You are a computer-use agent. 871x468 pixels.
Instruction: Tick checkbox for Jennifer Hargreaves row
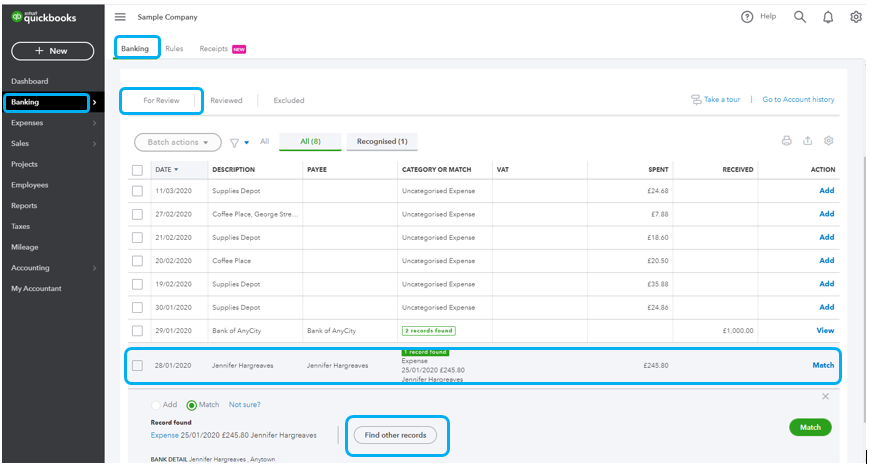[137, 365]
